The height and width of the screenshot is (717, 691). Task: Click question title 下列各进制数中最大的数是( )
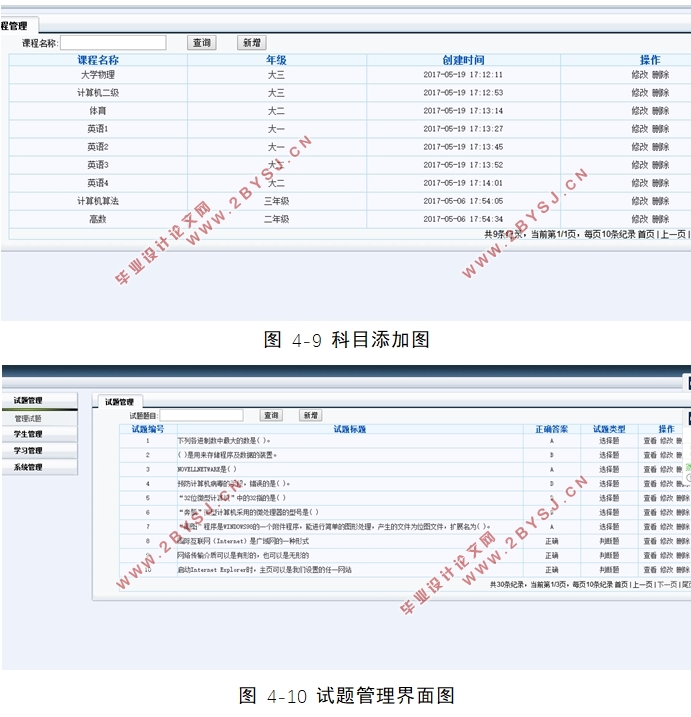(x=224, y=441)
